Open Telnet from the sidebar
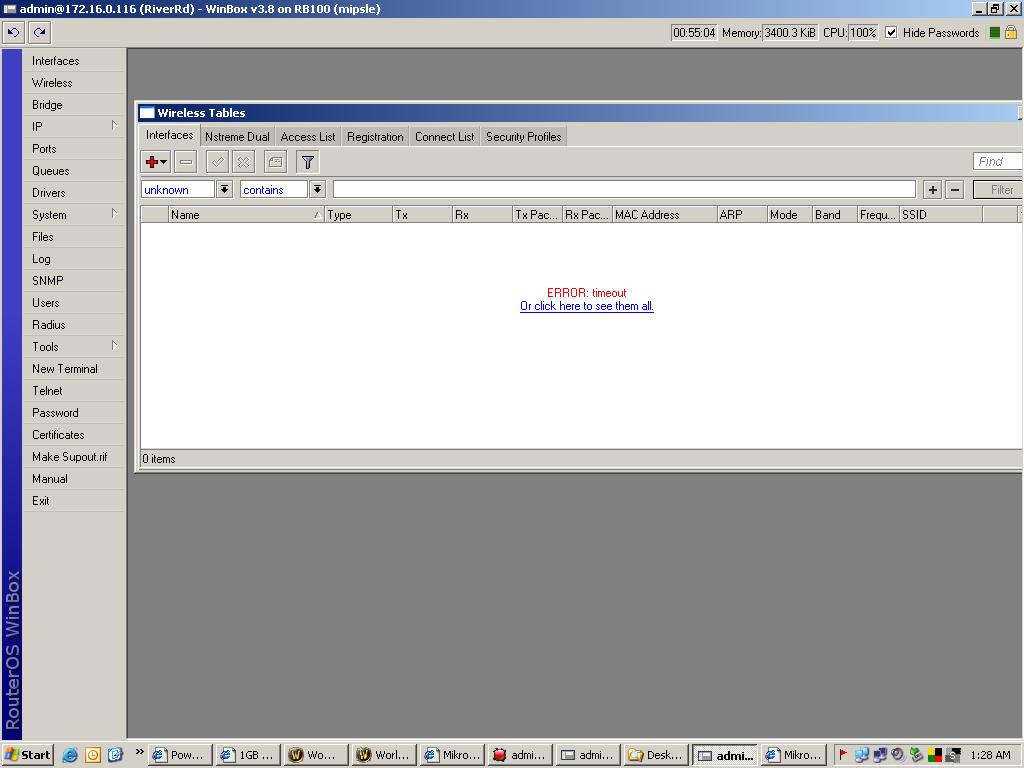The height and width of the screenshot is (768, 1024). [73, 391]
